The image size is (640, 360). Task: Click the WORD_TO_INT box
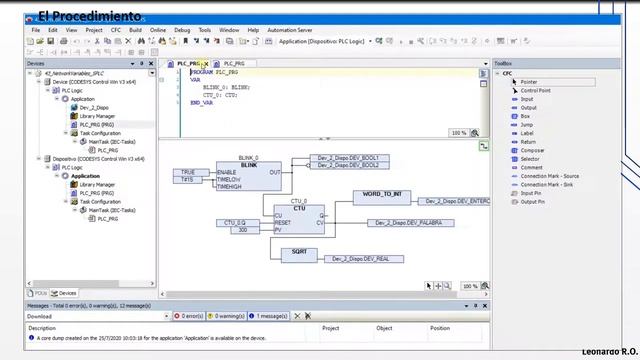pyautogui.click(x=382, y=198)
